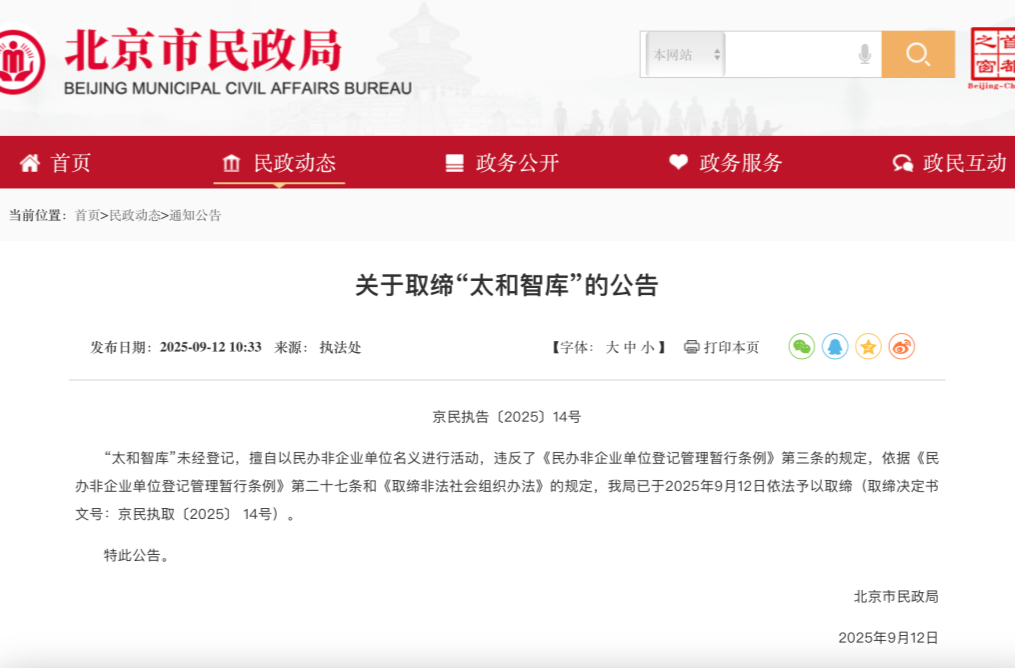Click the closing date 2025年9月12日
Screen dimensions: 1015x668
click(x=888, y=638)
